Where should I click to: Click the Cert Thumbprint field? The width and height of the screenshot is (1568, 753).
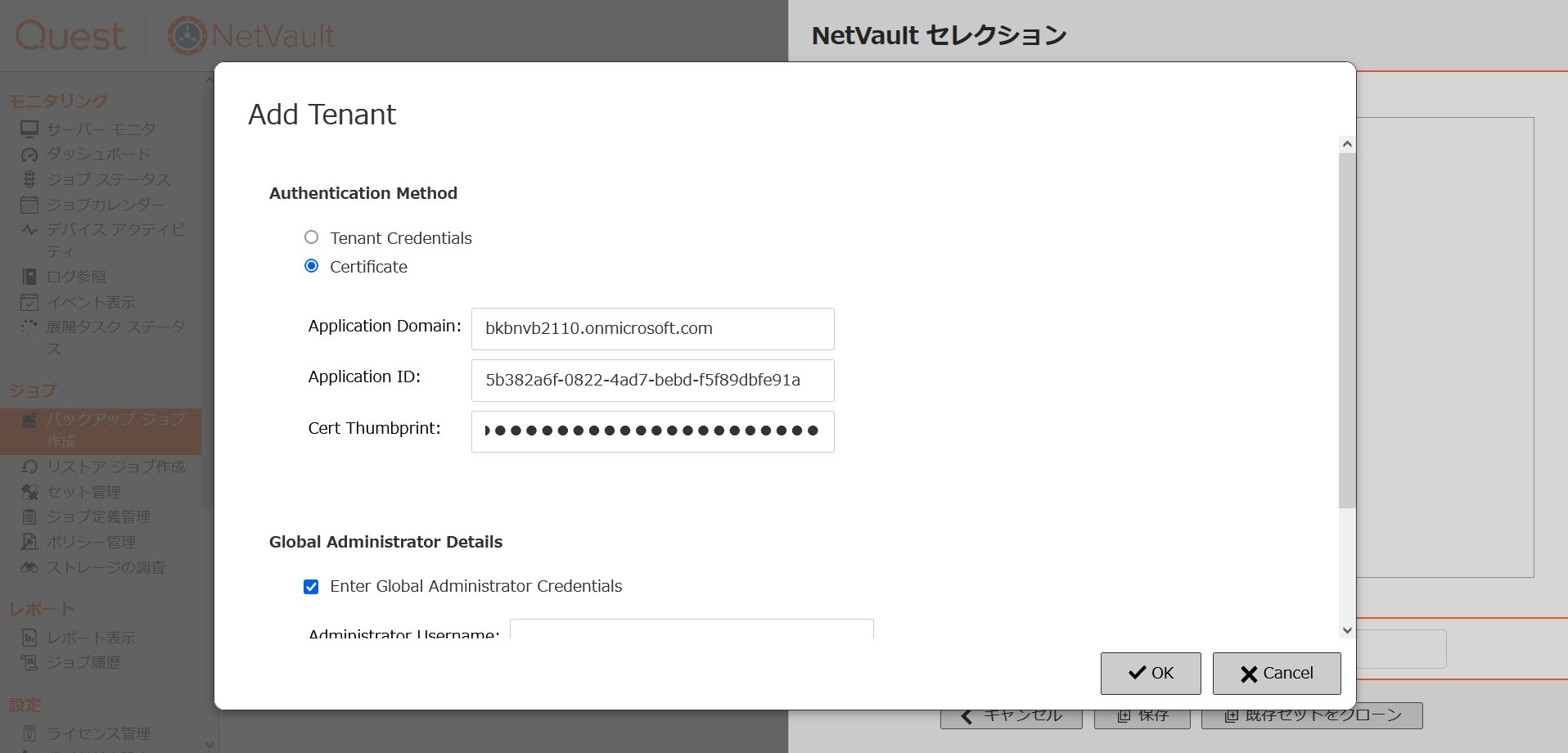[x=652, y=431]
